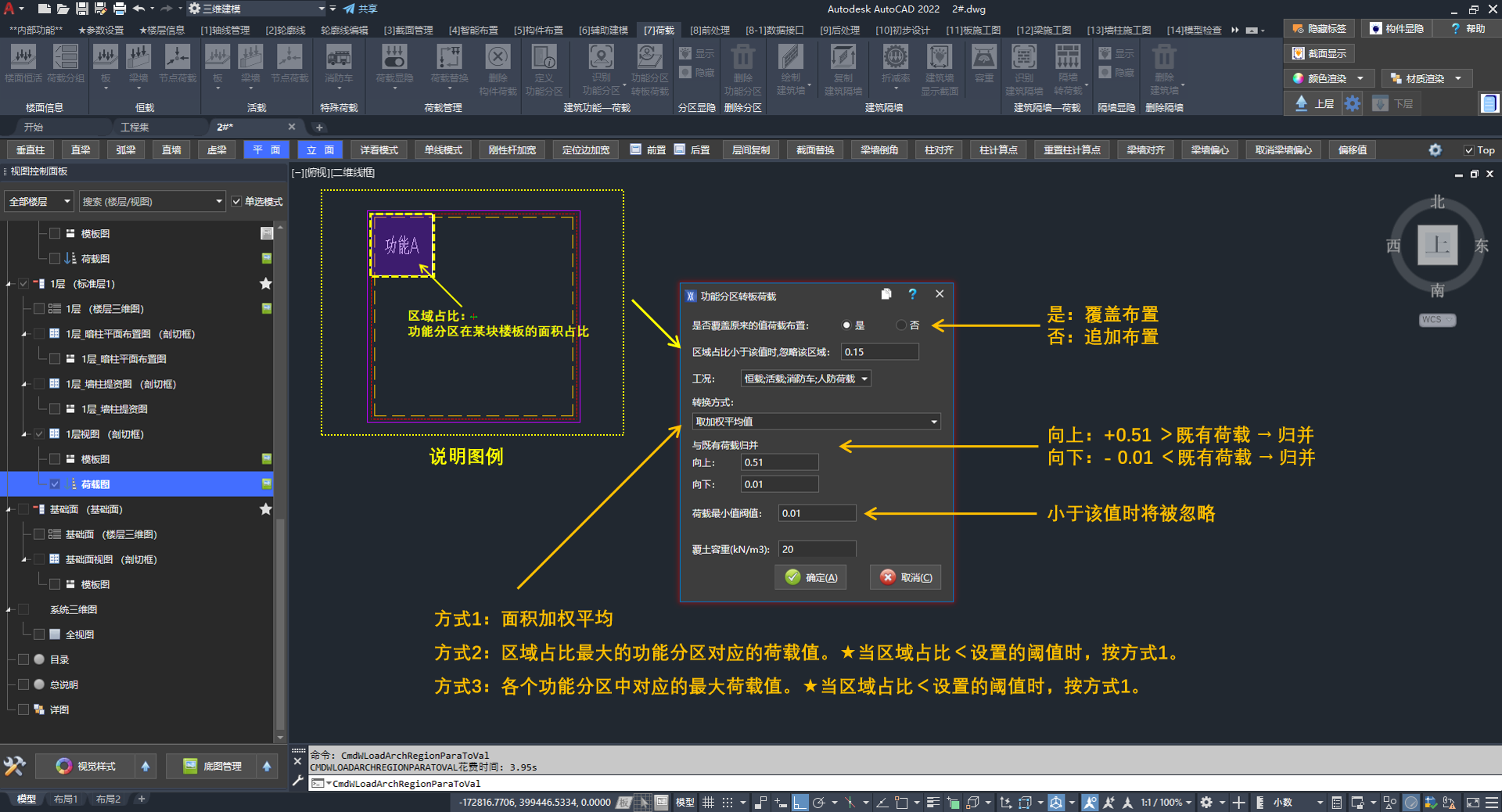
Task: Click the 消防车 fire truck load icon
Action: pos(338,58)
